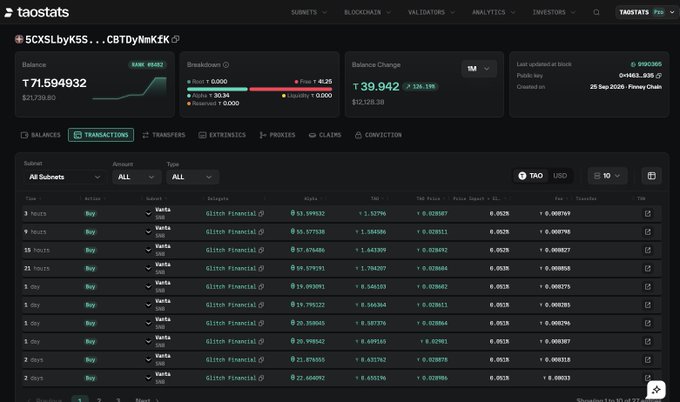
Task: Click the Buy tag in the 3 hours row
Action: coord(90,213)
